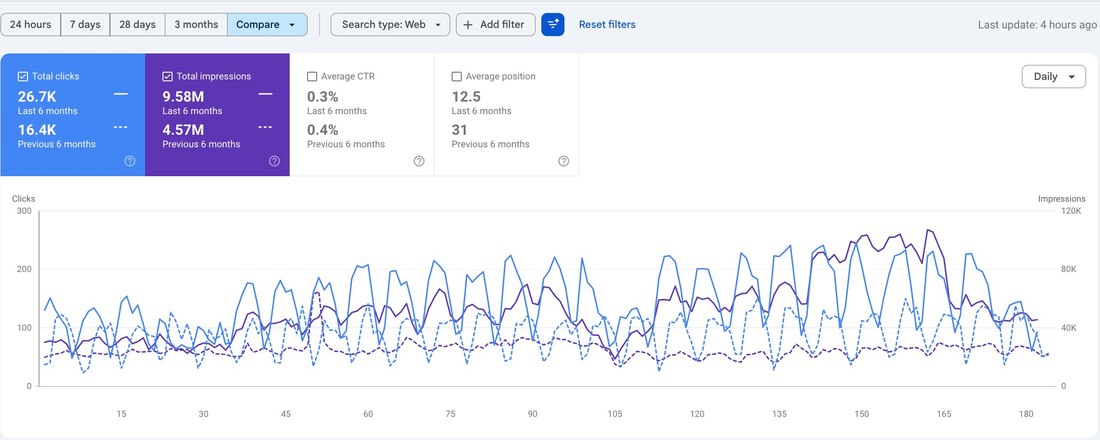Open the Search type: Web filter

(x=390, y=25)
